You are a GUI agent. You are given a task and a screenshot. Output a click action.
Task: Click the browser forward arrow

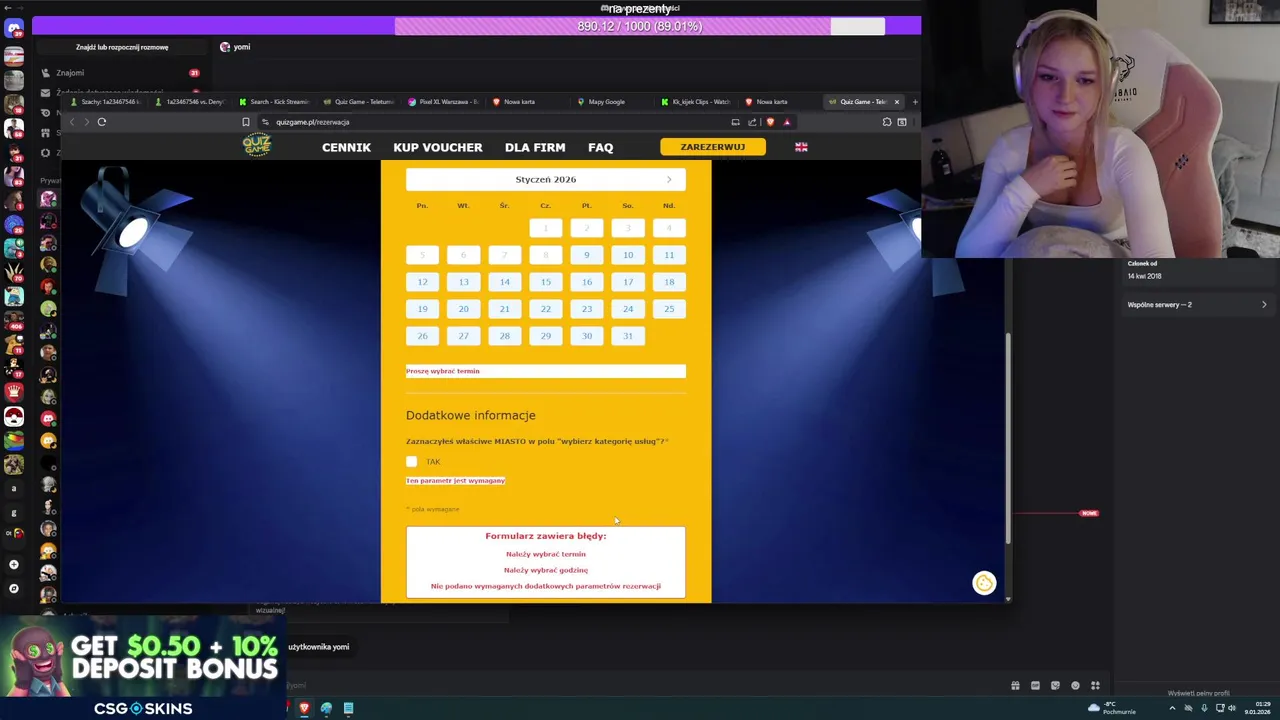pos(87,122)
